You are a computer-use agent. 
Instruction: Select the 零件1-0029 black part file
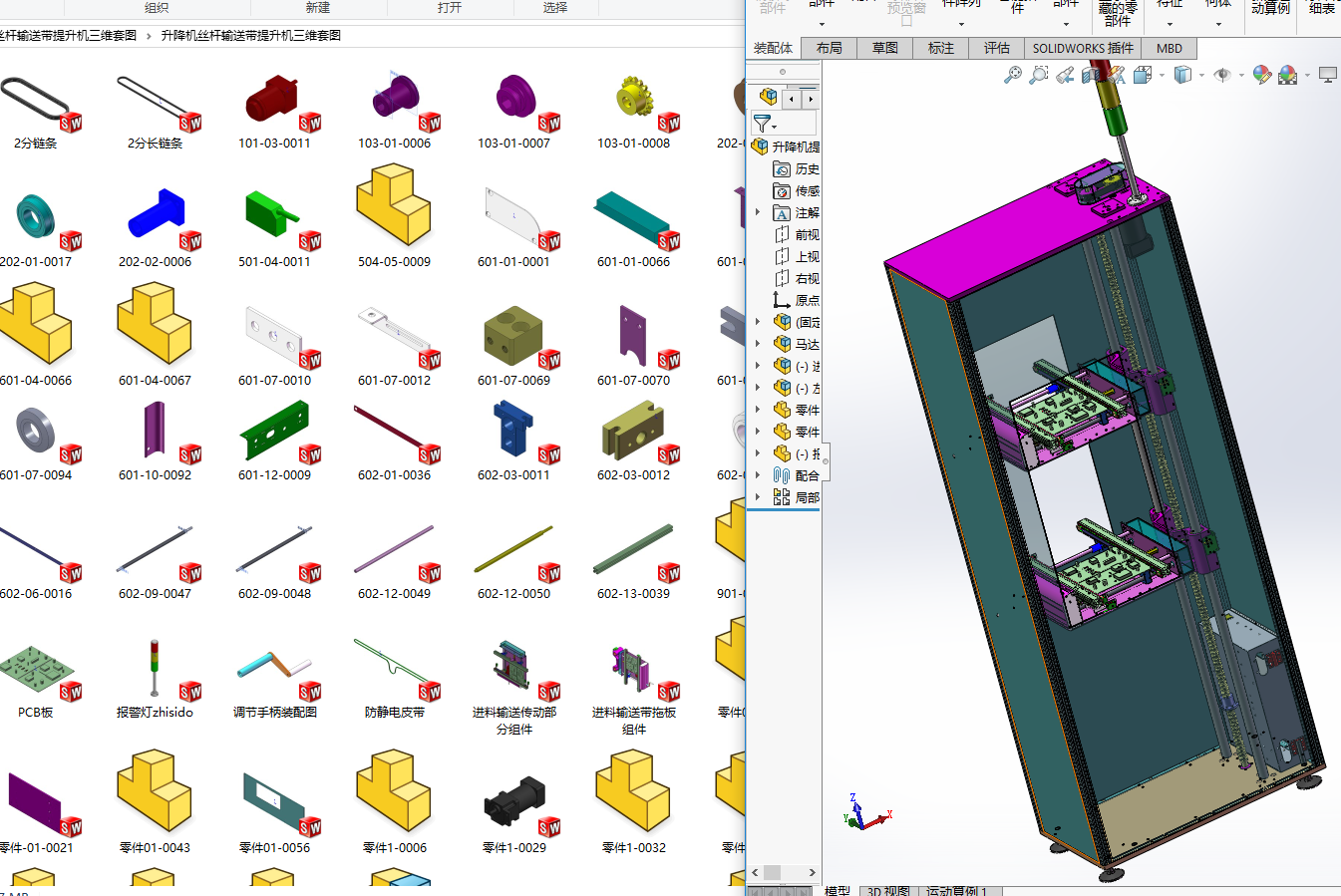pyautogui.click(x=513, y=812)
